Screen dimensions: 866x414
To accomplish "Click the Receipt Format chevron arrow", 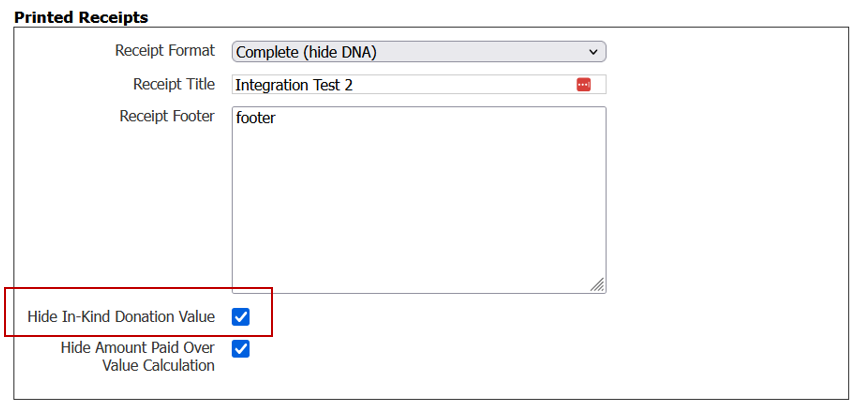I will coord(593,52).
